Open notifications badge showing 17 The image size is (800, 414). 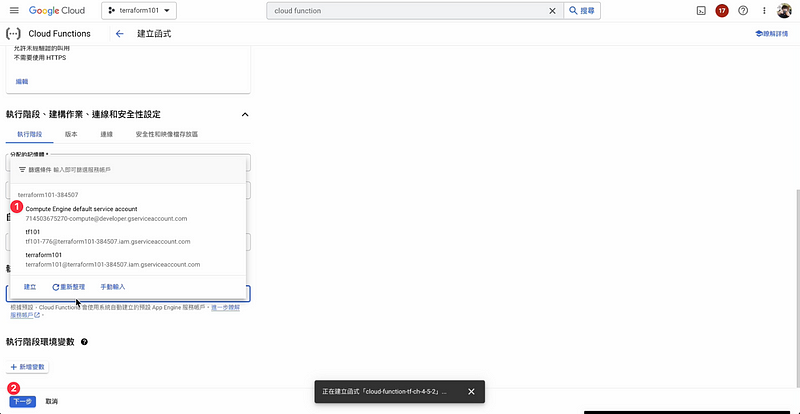[x=721, y=11]
